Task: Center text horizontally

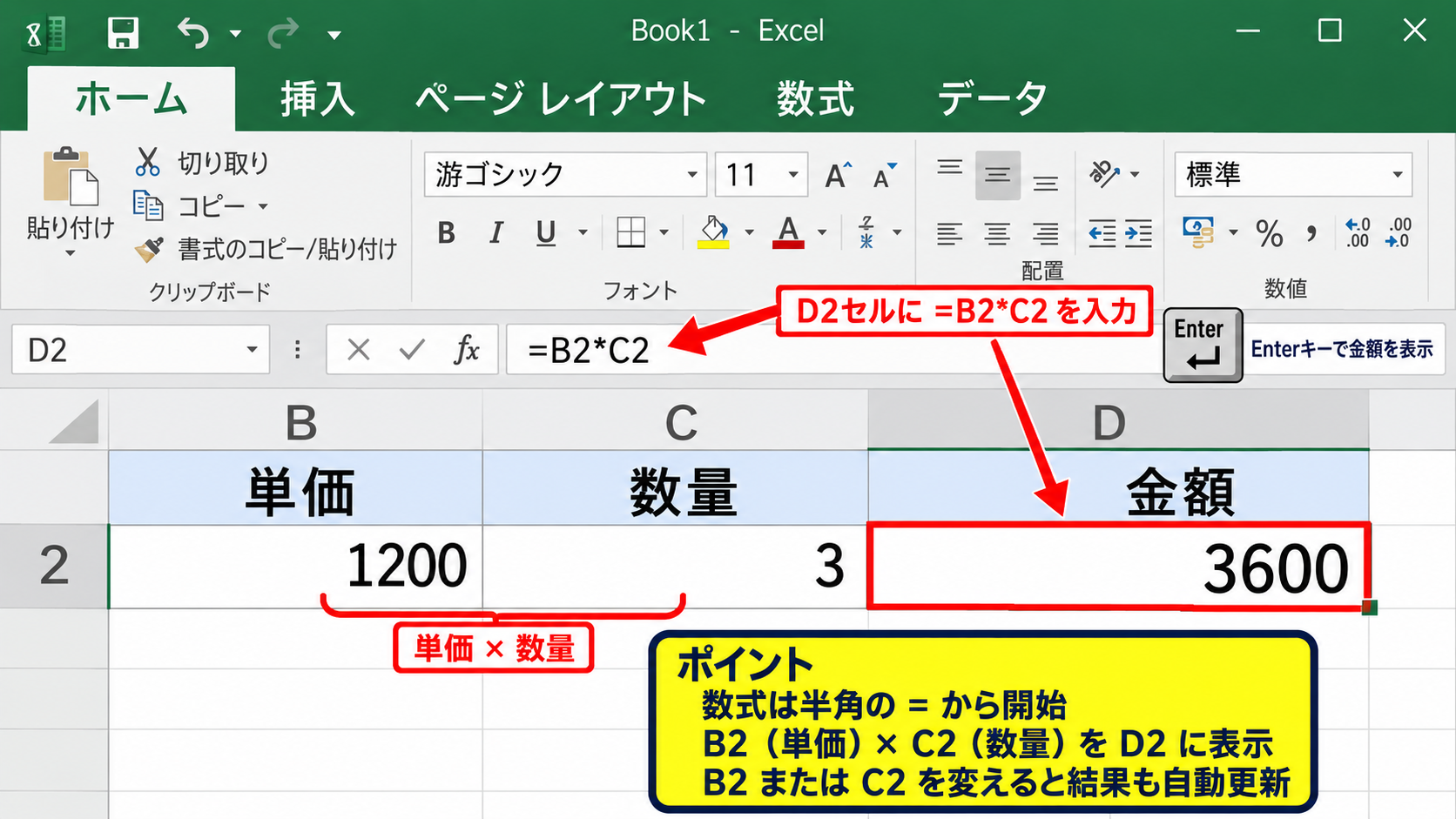Action: [997, 233]
